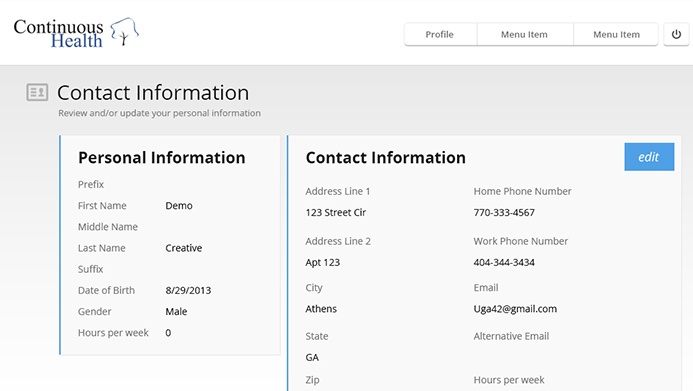Click the State label
Image resolution: width=693 pixels, height=391 pixels.
pyautogui.click(x=317, y=336)
